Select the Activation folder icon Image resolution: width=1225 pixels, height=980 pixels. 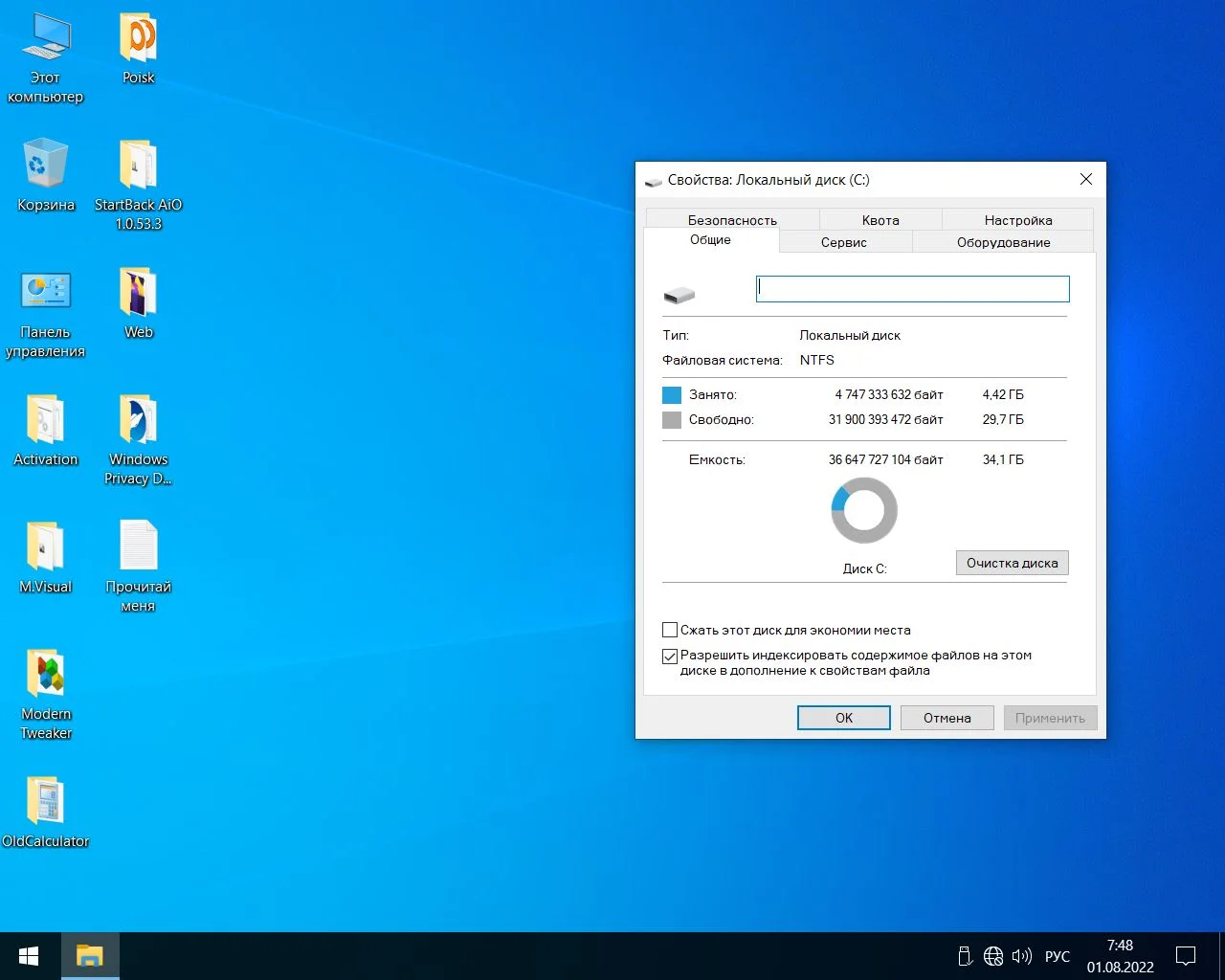[x=45, y=431]
